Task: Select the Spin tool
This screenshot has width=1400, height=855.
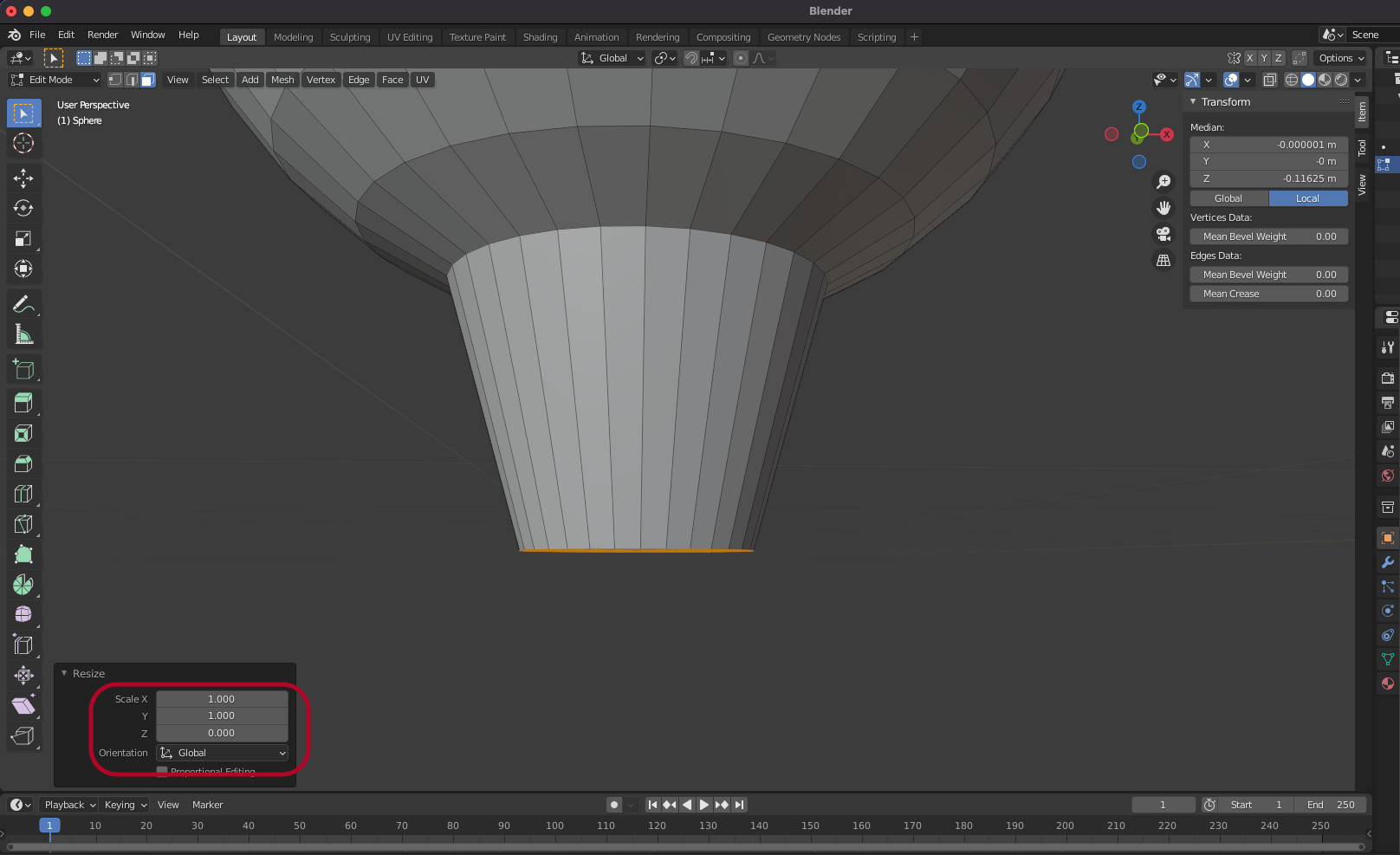Action: [x=23, y=586]
